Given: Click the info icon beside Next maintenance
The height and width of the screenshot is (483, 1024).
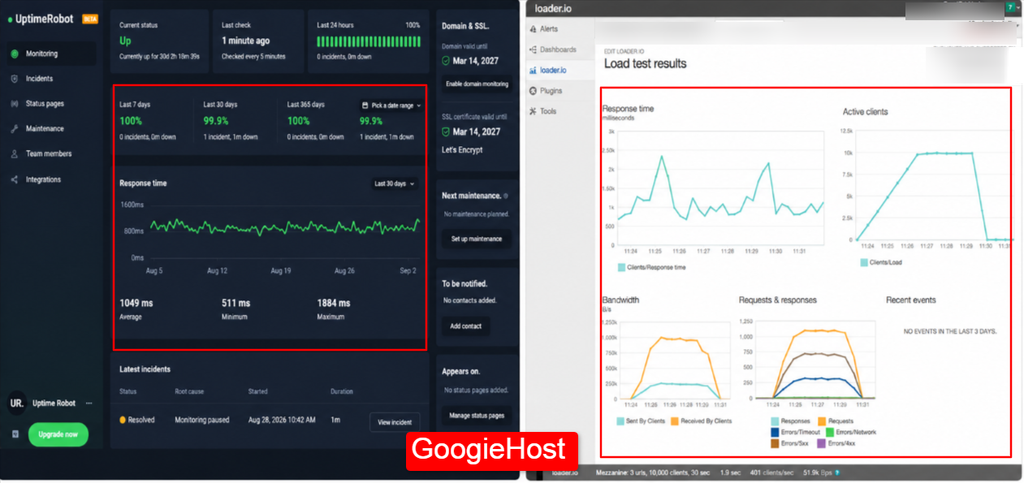Looking at the screenshot, I should [x=506, y=196].
